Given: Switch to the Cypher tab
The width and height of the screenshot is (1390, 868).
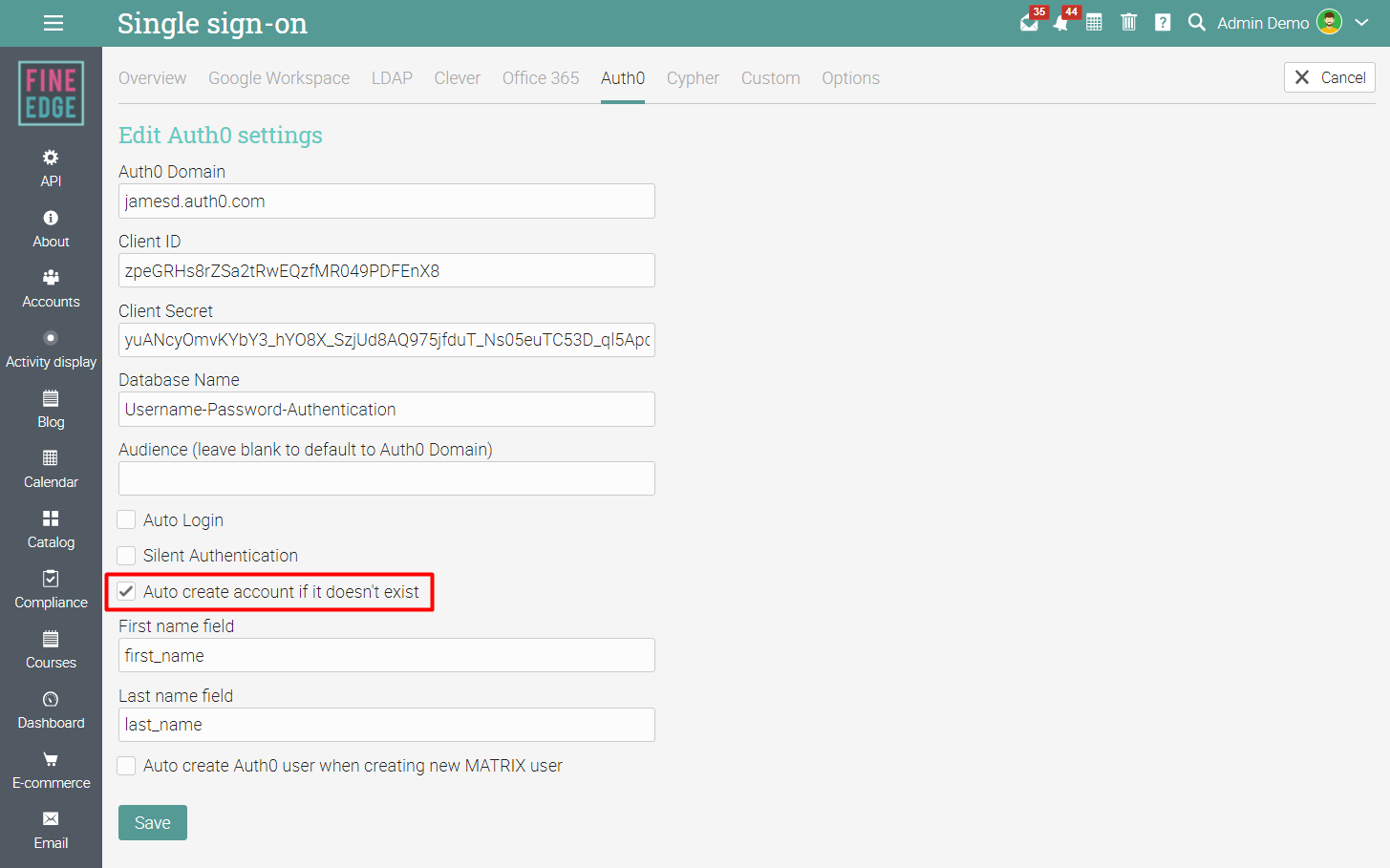Looking at the screenshot, I should coord(693,78).
